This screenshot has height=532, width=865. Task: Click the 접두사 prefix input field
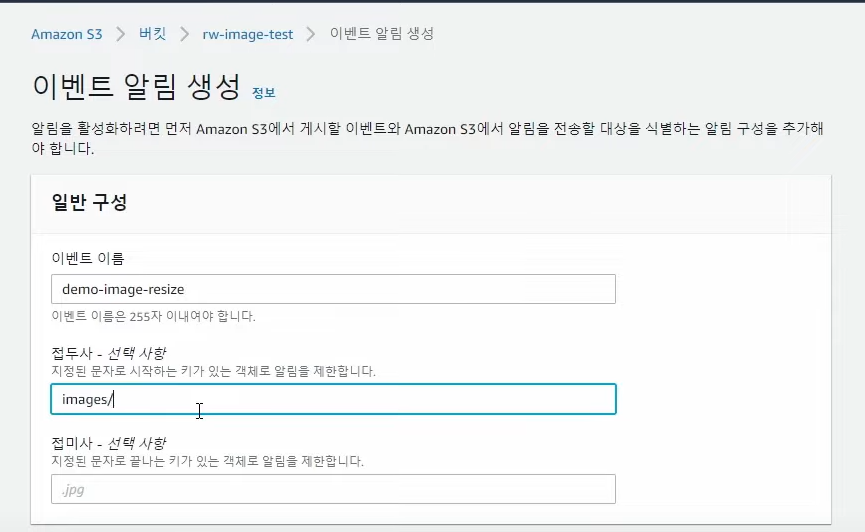(333, 399)
